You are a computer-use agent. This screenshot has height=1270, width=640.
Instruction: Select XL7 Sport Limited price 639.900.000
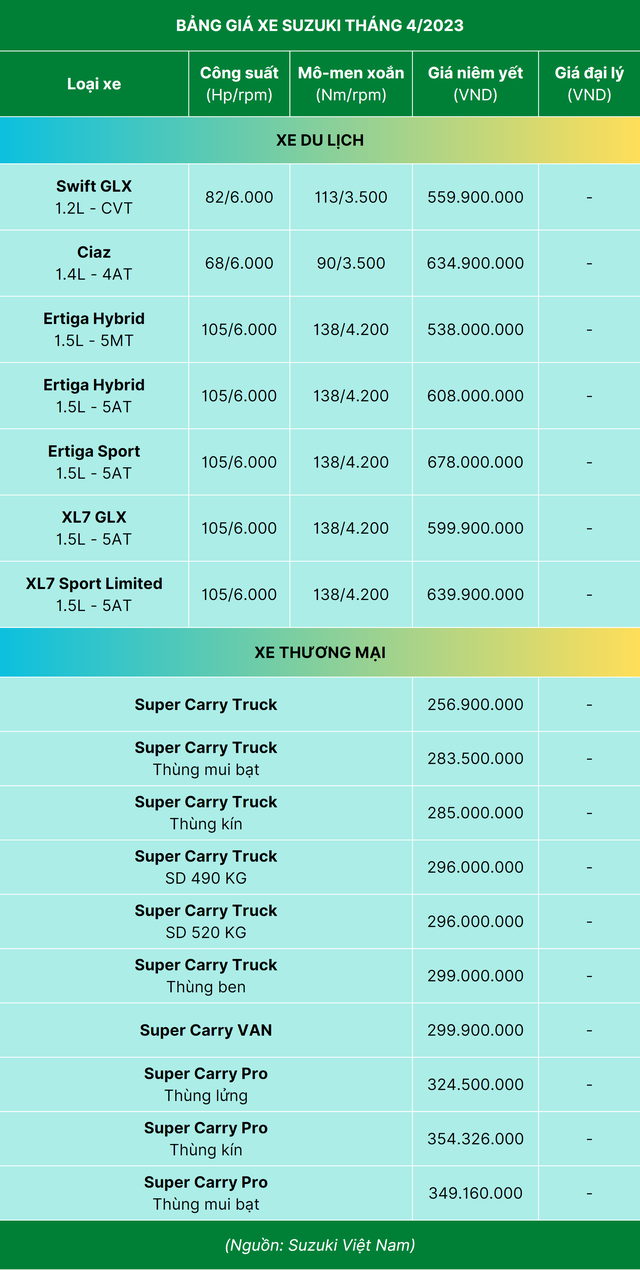(475, 594)
